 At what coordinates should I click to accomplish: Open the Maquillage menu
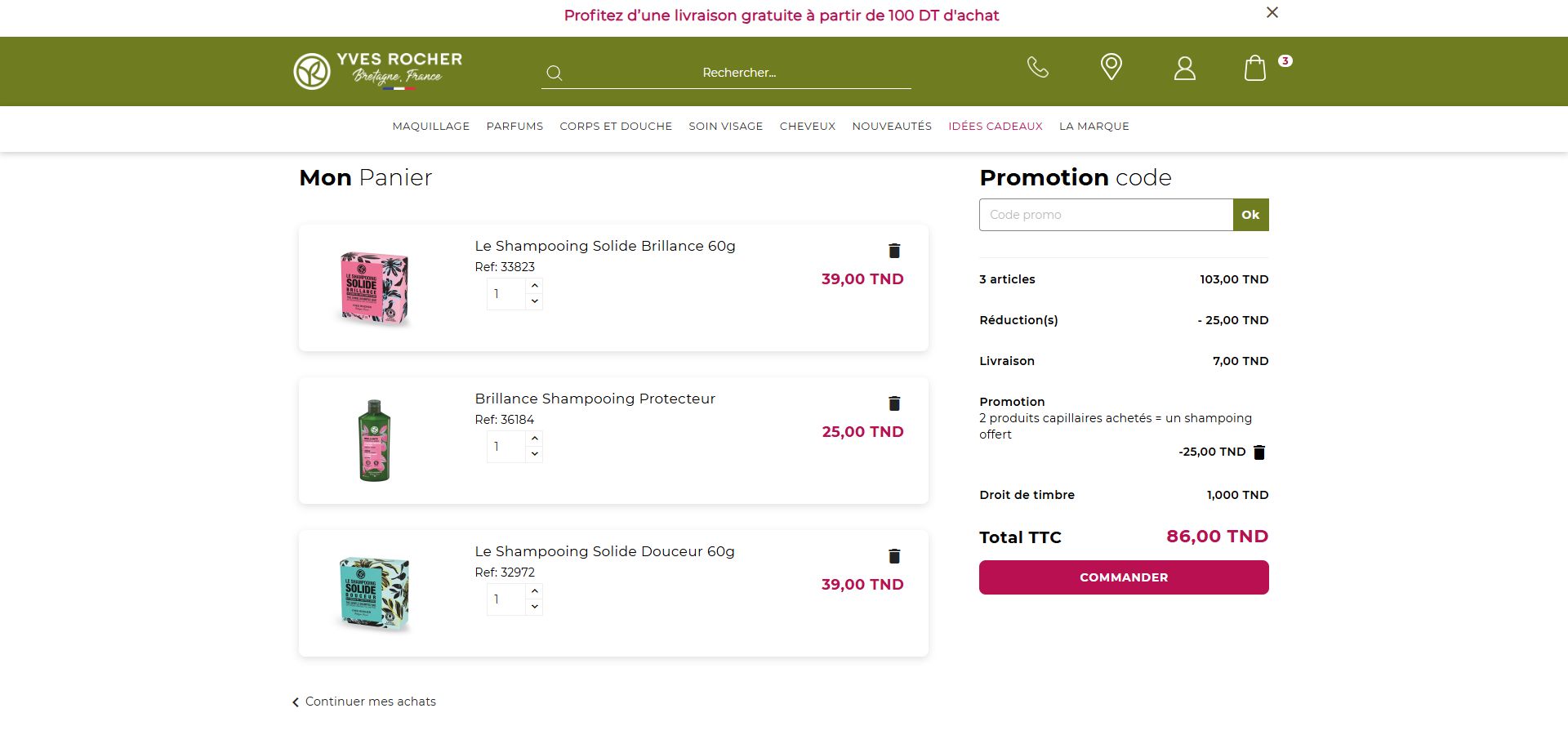coord(430,127)
